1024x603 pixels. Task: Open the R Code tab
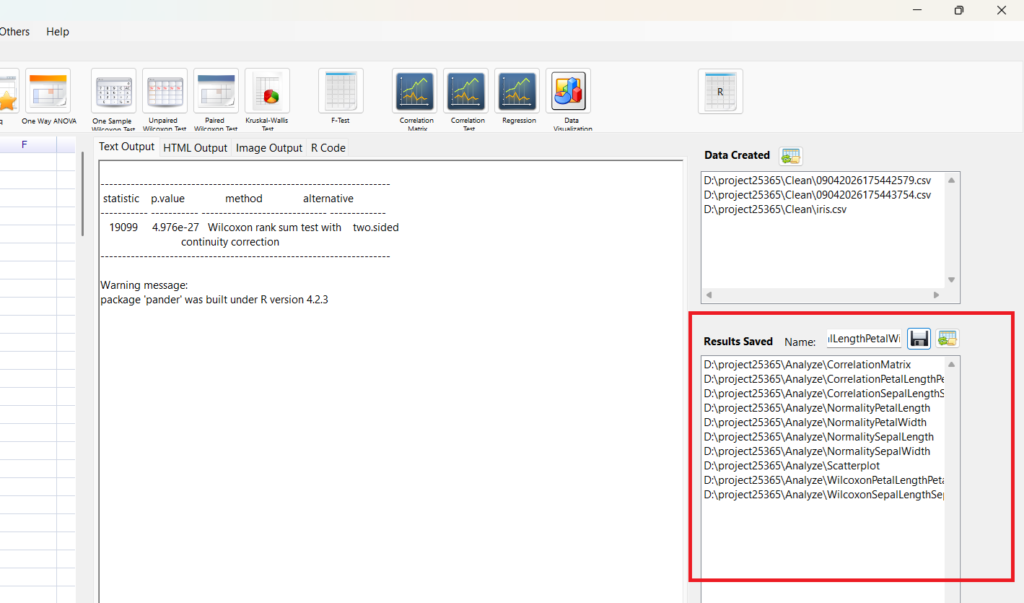click(328, 148)
